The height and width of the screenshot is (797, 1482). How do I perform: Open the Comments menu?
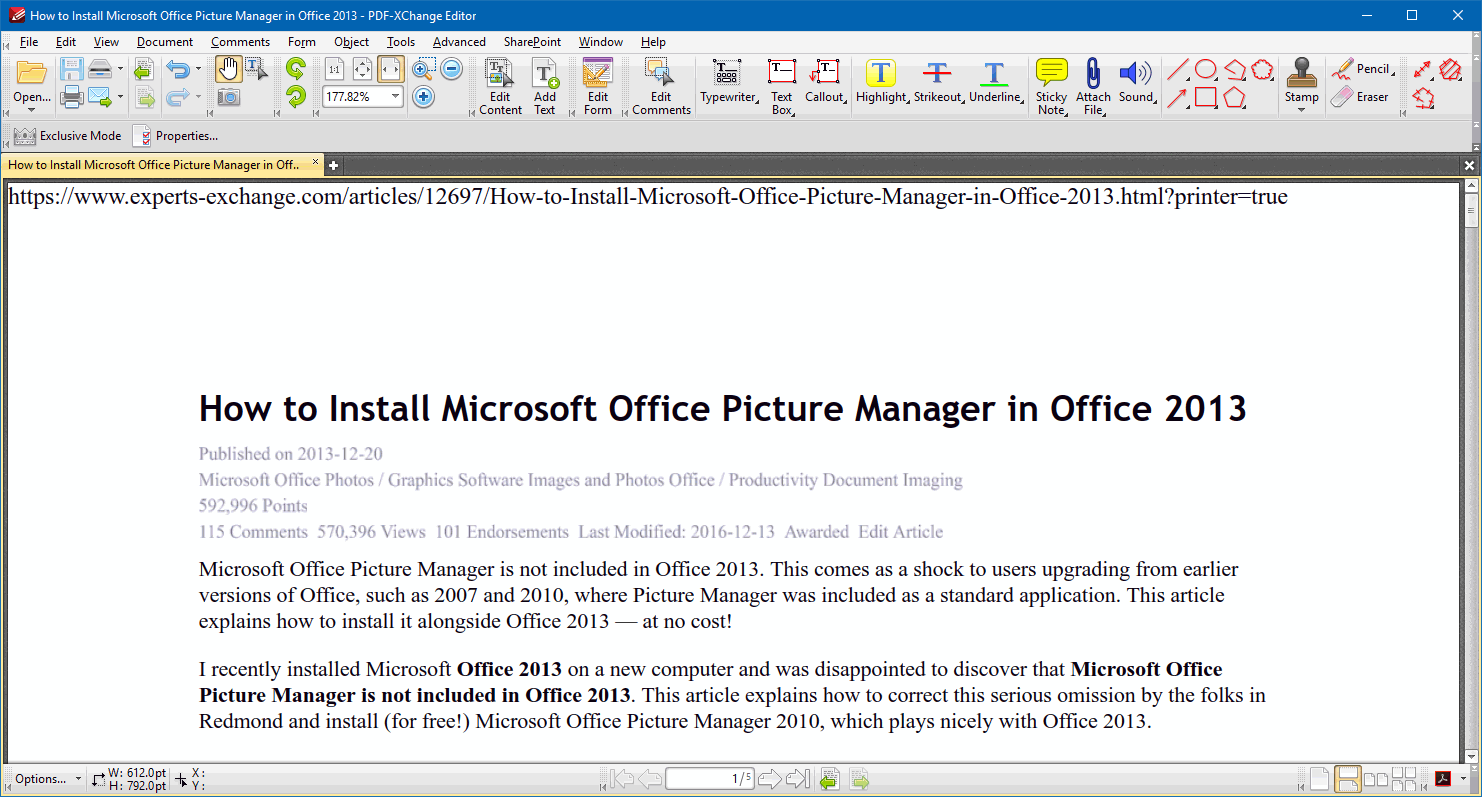point(240,42)
